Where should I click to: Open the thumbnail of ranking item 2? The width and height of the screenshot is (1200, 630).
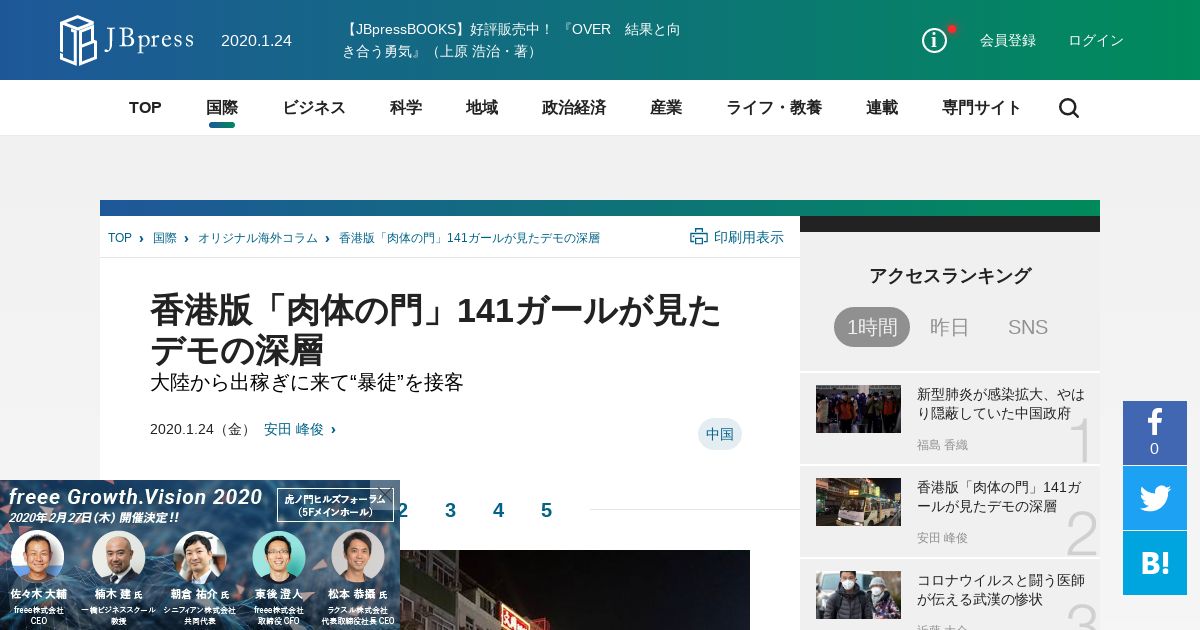click(x=858, y=502)
